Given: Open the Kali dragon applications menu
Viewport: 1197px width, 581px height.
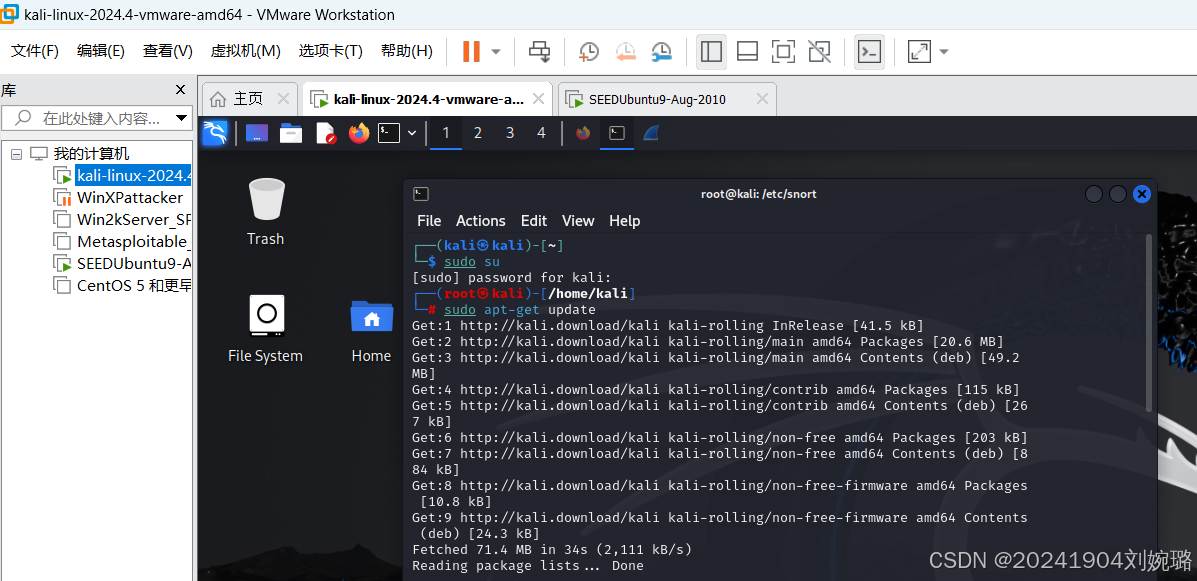Looking at the screenshot, I should pyautogui.click(x=215, y=133).
